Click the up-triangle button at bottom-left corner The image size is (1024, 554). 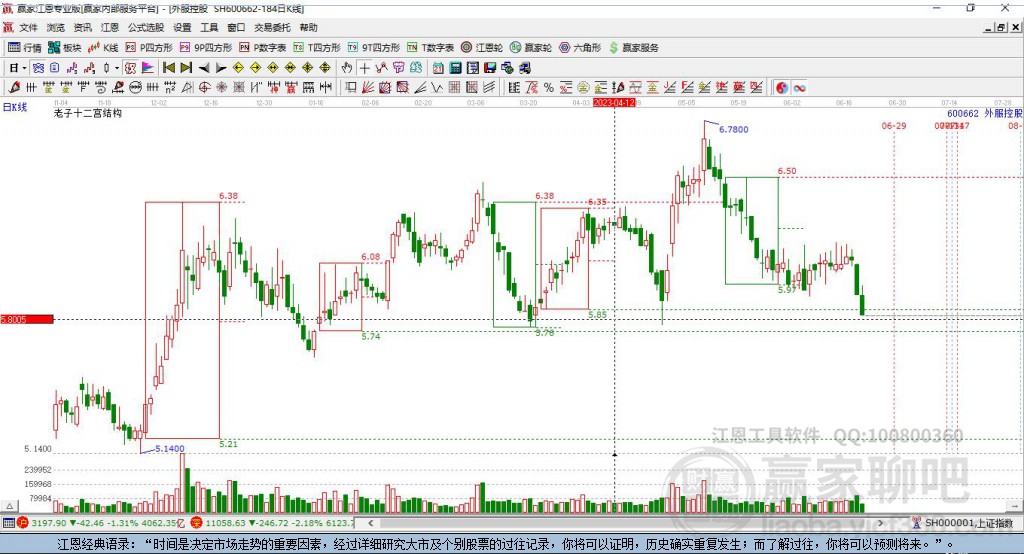(x=9, y=506)
